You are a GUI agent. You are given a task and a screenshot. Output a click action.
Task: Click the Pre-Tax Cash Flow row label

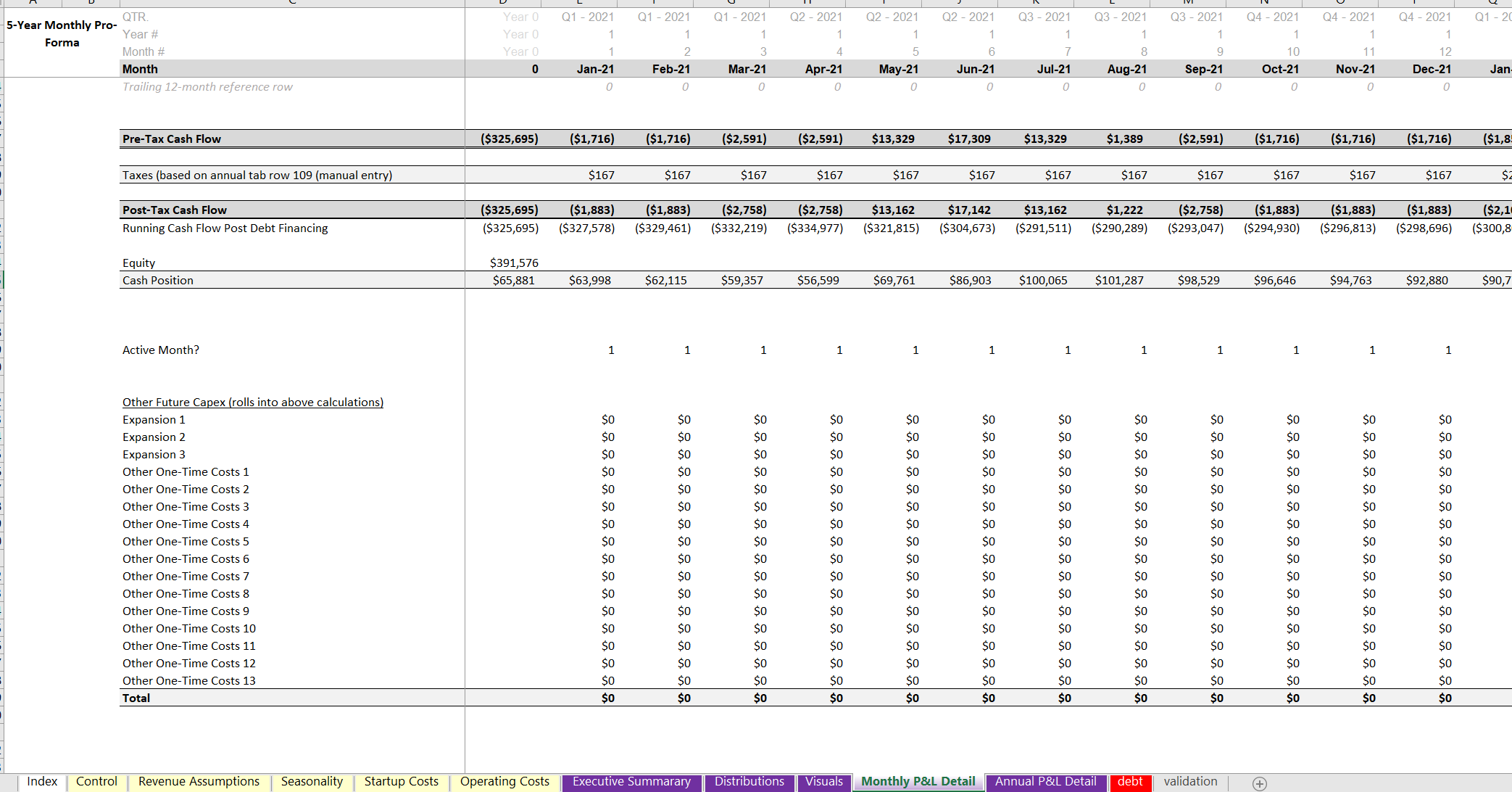tap(172, 139)
